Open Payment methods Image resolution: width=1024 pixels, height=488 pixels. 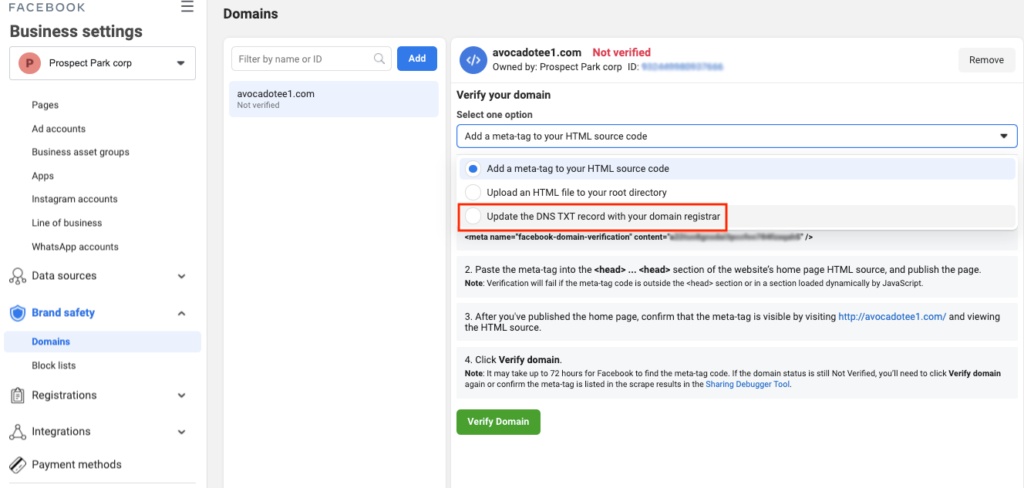[76, 464]
